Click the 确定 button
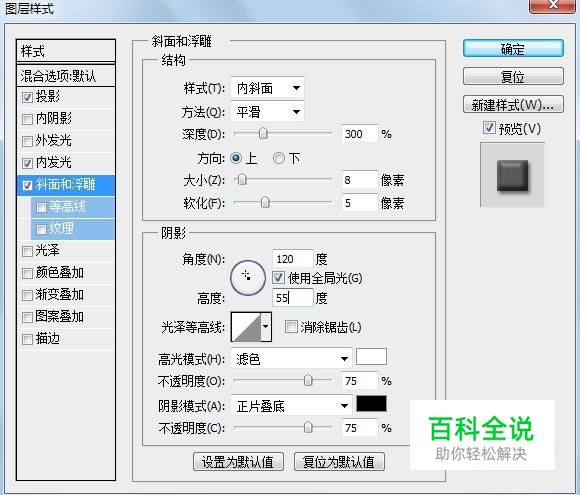Screen dimensions: 580x495 click(x=513, y=48)
